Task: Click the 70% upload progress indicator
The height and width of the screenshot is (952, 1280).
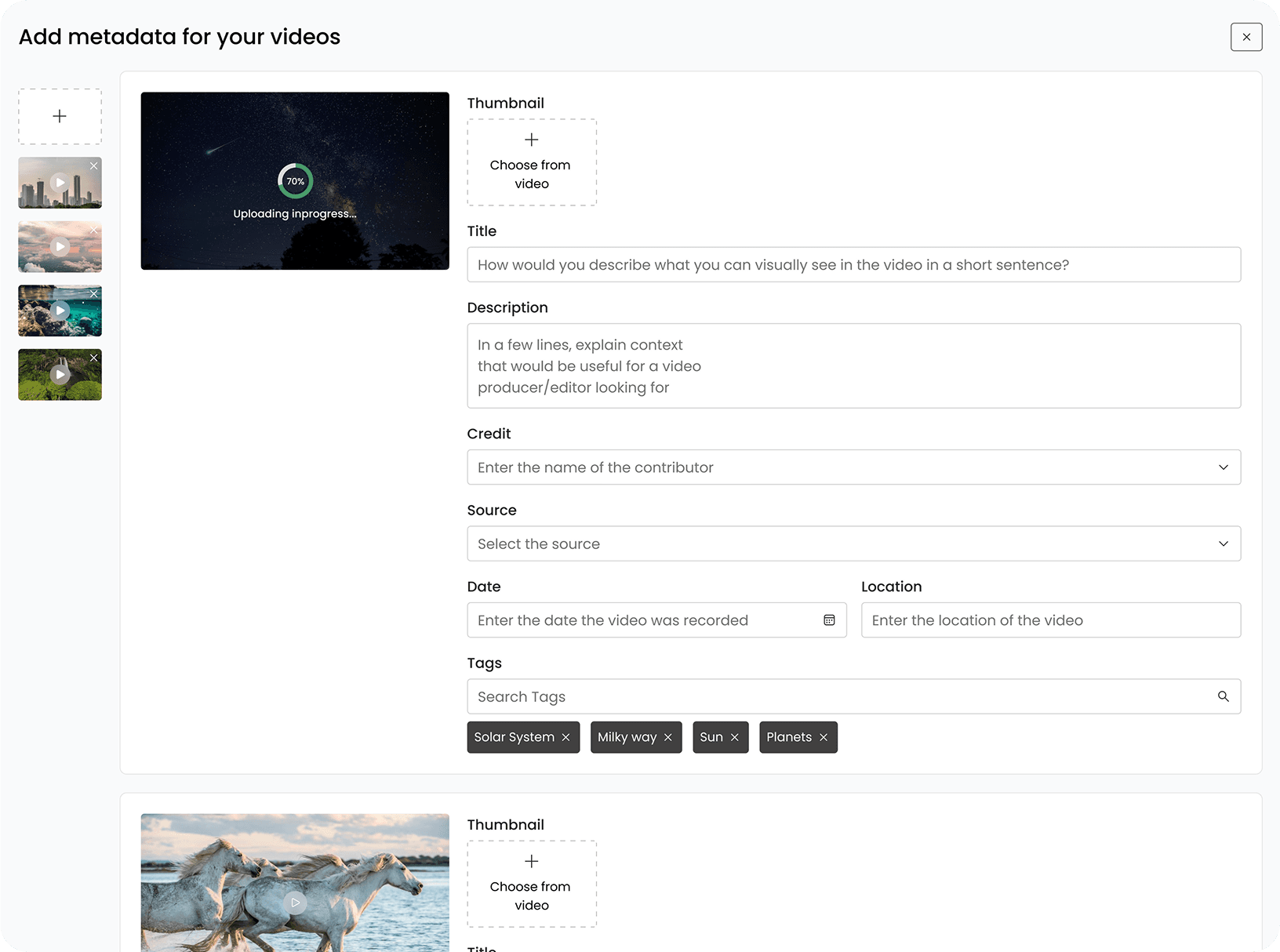Action: coord(295,181)
